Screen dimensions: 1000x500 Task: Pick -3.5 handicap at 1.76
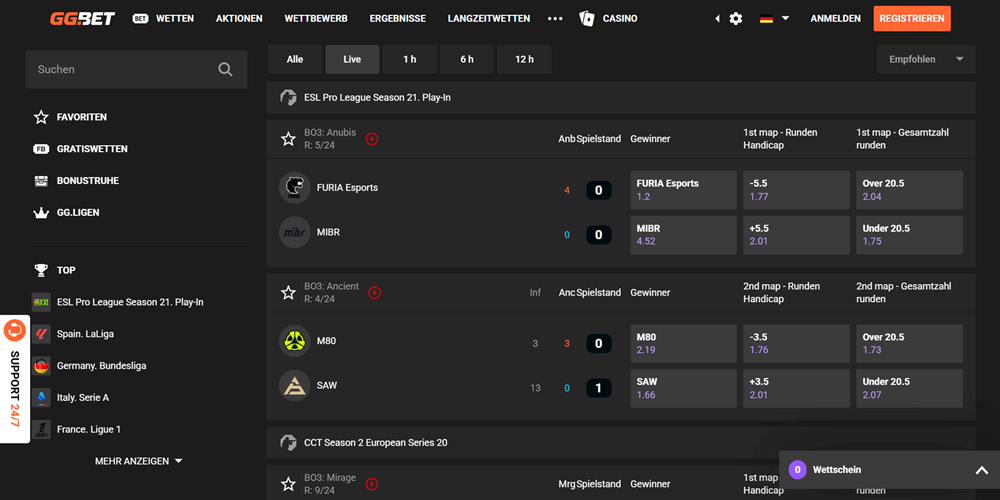pos(797,344)
